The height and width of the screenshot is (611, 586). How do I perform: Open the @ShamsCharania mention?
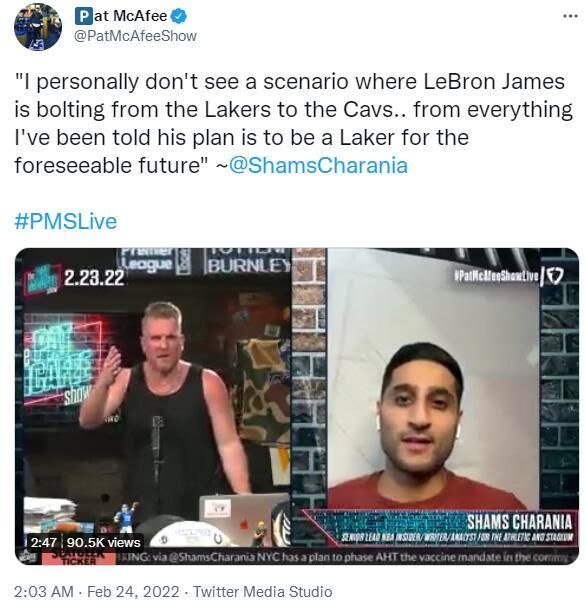pyautogui.click(x=318, y=165)
